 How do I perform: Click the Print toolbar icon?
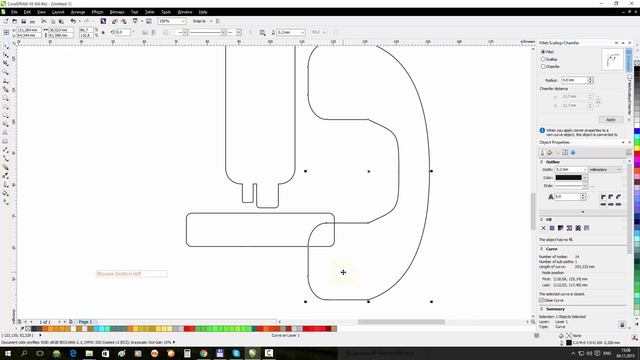coord(32,21)
